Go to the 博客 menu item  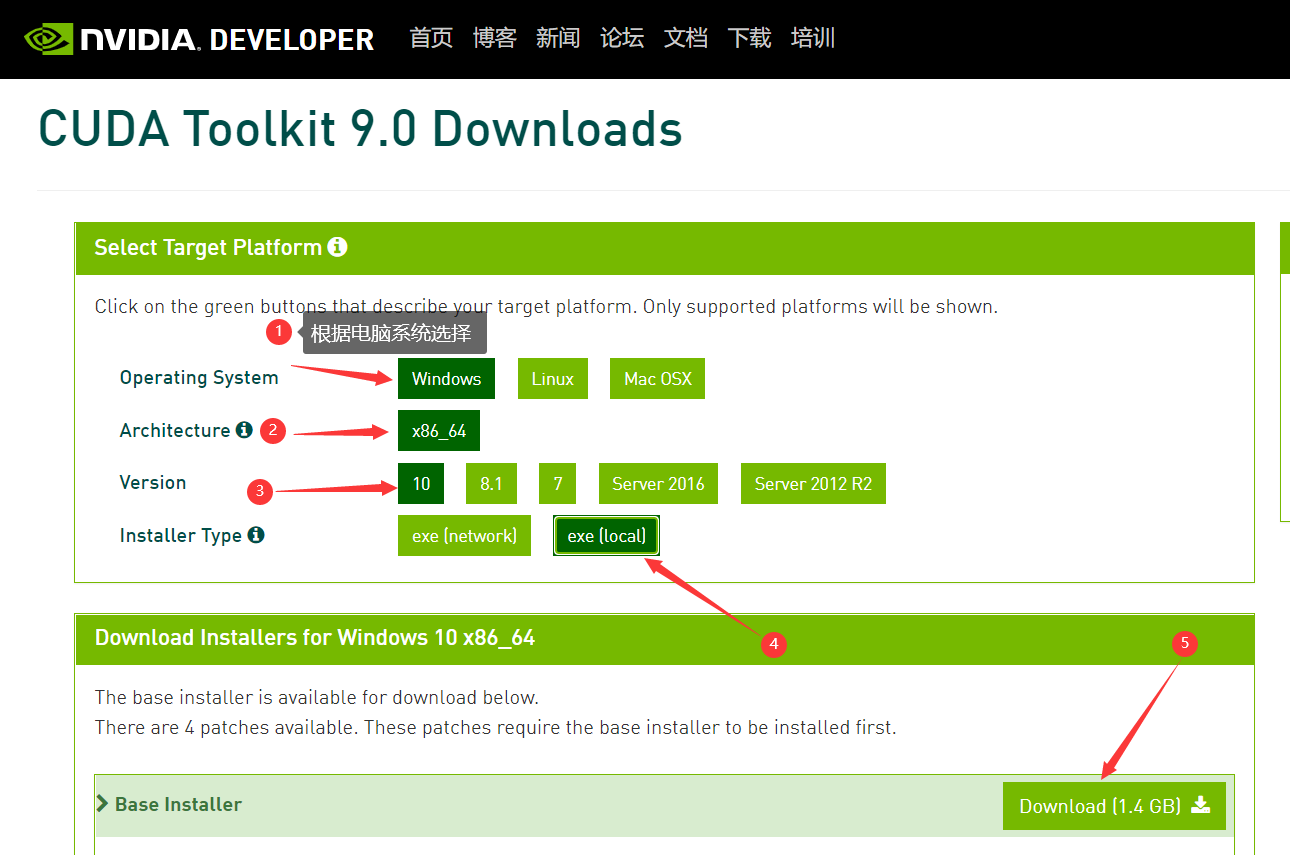click(x=495, y=38)
